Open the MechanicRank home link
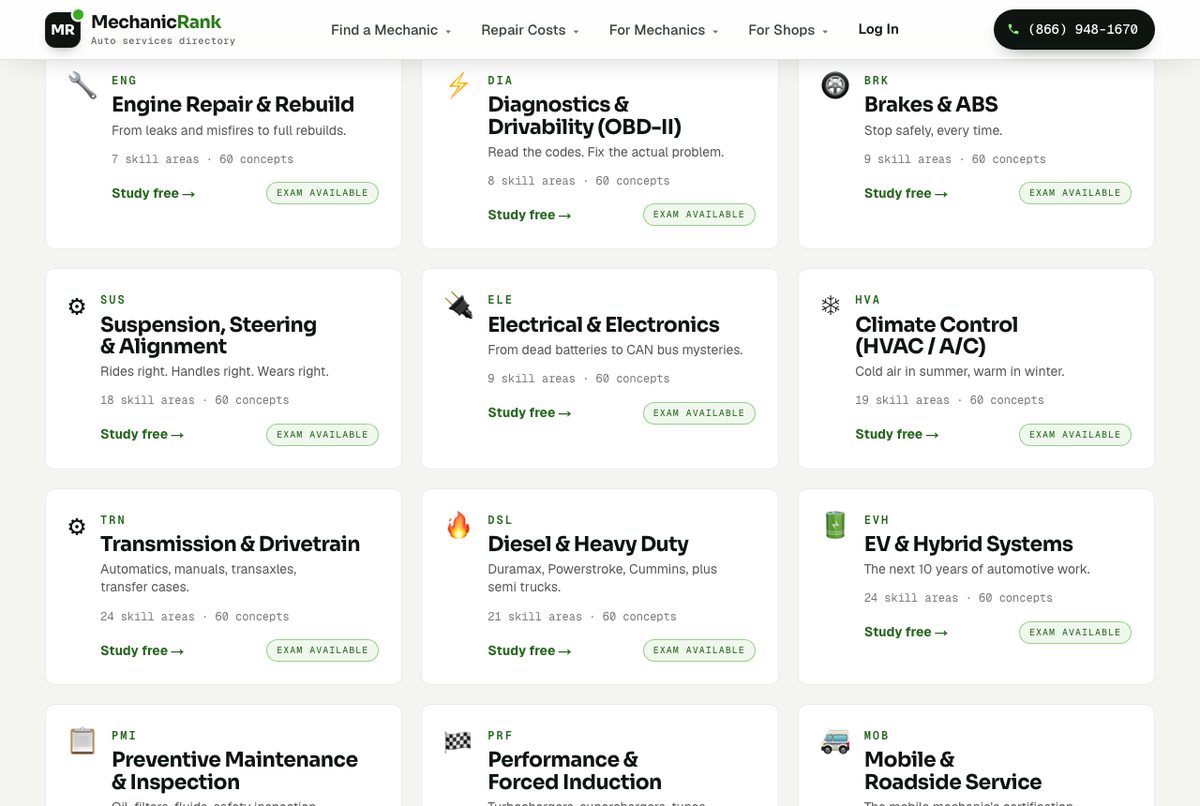1200x806 pixels. [141, 30]
